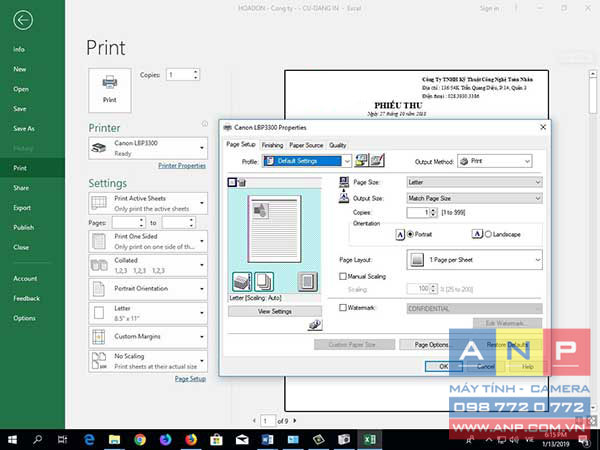600x450 pixels.
Task: Open Task View on the taskbar
Action: pyautogui.click(x=62, y=439)
